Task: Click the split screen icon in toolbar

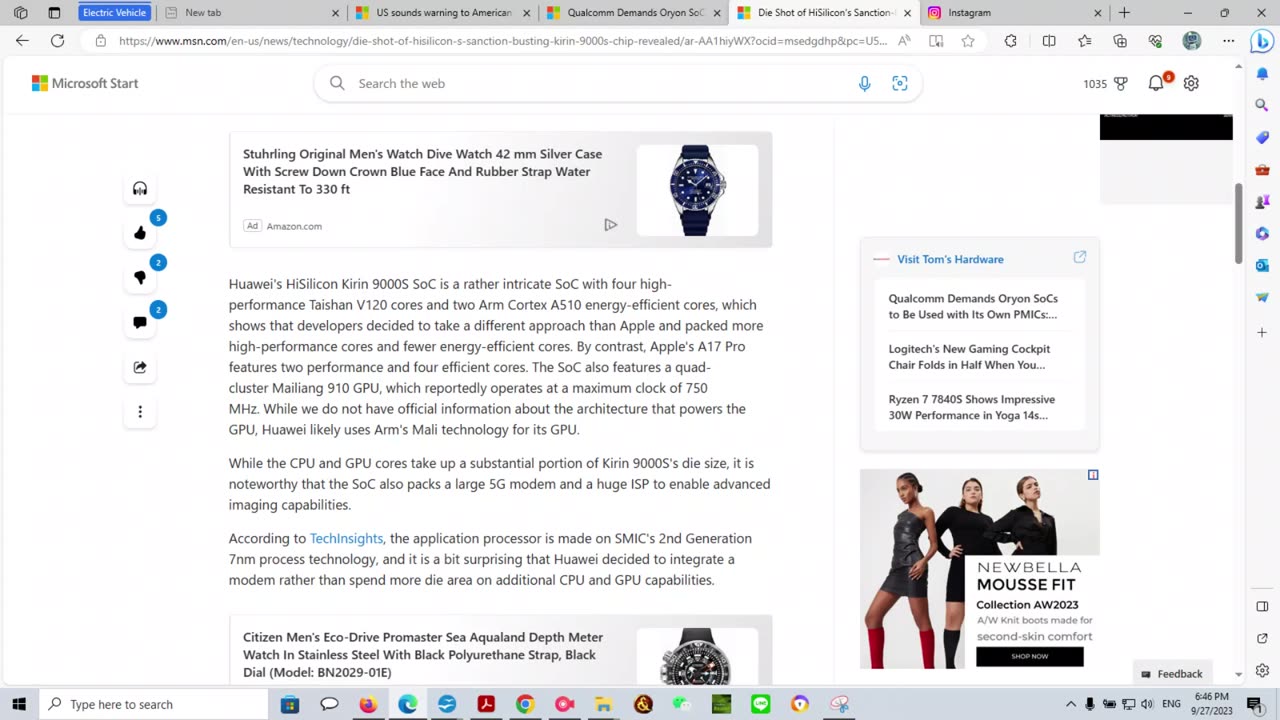Action: 1049,41
